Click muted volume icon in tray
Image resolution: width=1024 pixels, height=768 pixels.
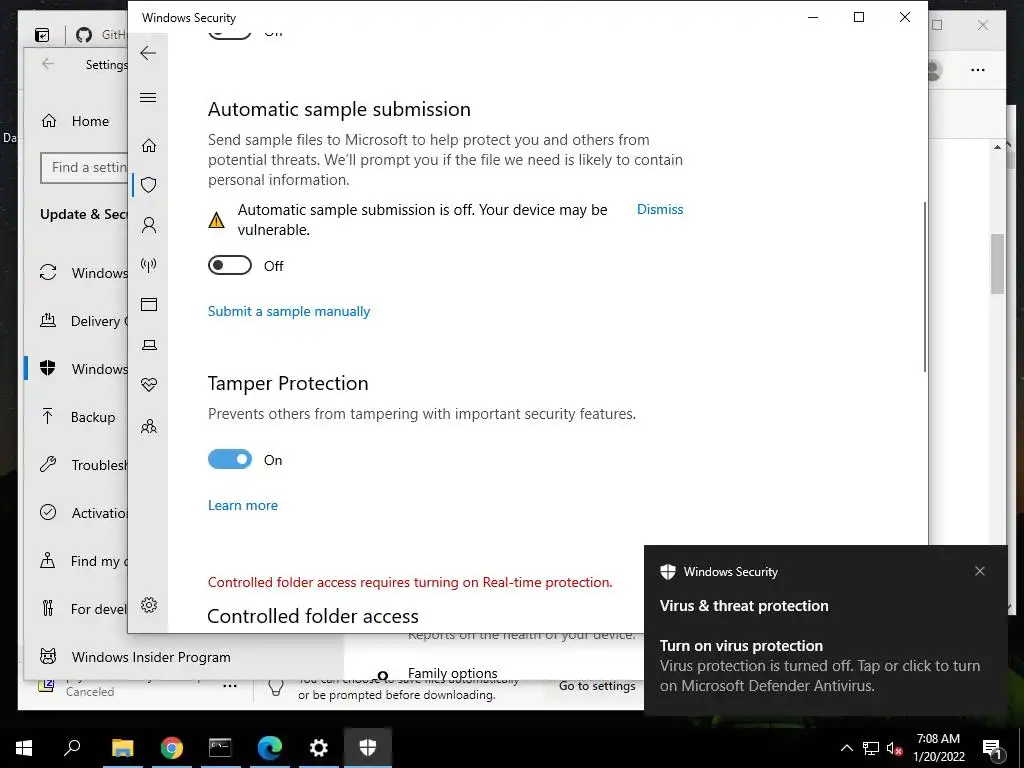[894, 748]
